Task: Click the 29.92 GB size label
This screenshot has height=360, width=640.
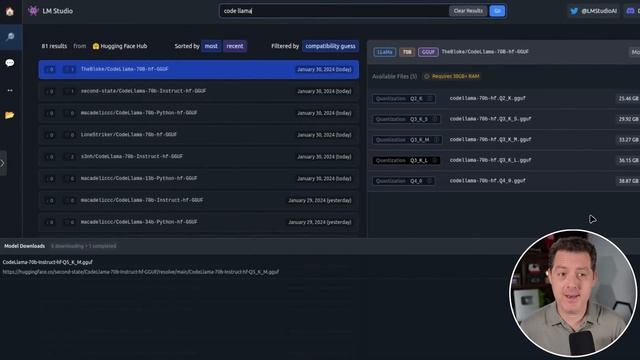Action: point(628,119)
